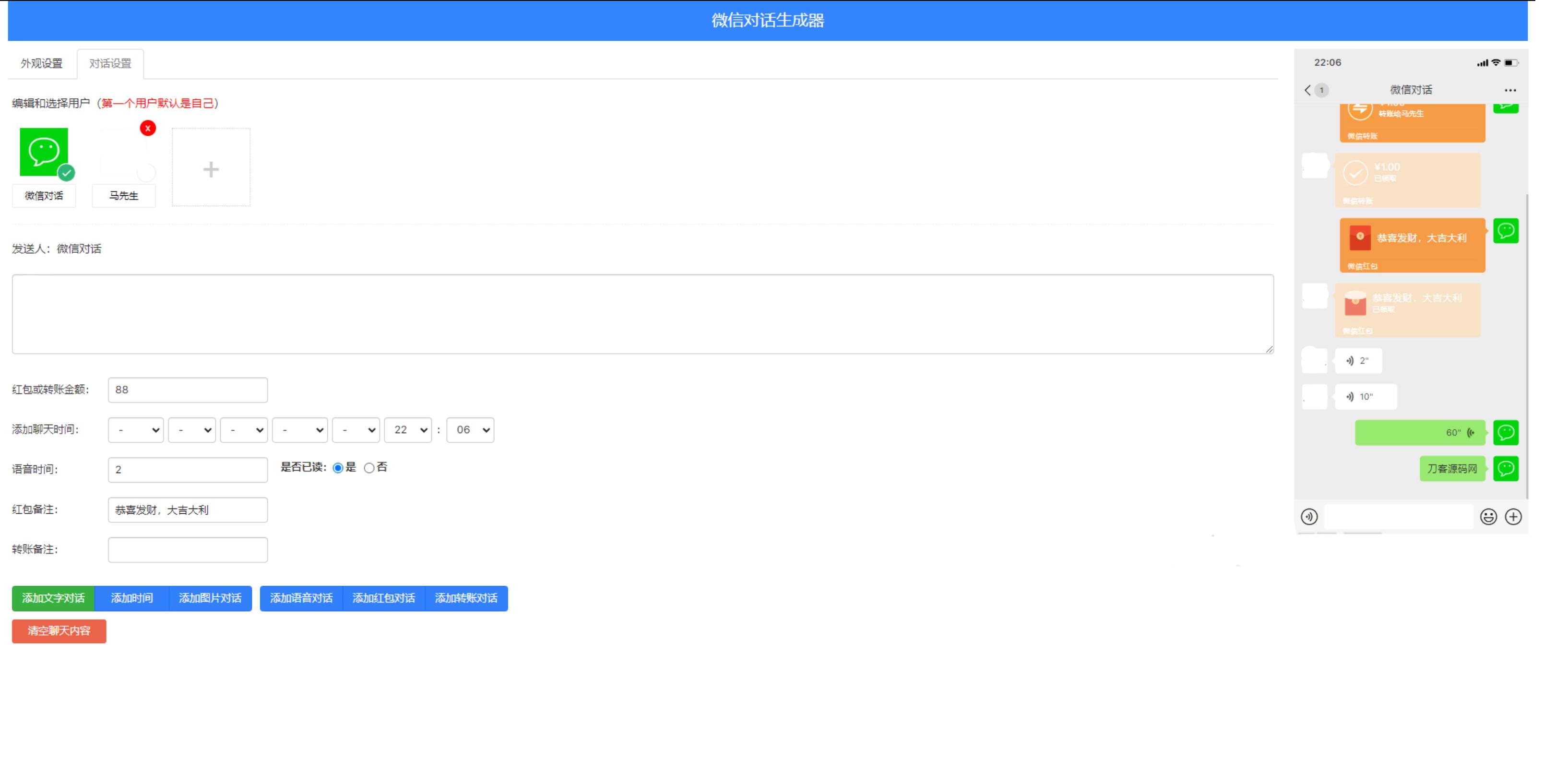Image resolution: width=1568 pixels, height=780 pixels.
Task: Click the 微信对话 name label under avatar
Action: pyautogui.click(x=44, y=196)
